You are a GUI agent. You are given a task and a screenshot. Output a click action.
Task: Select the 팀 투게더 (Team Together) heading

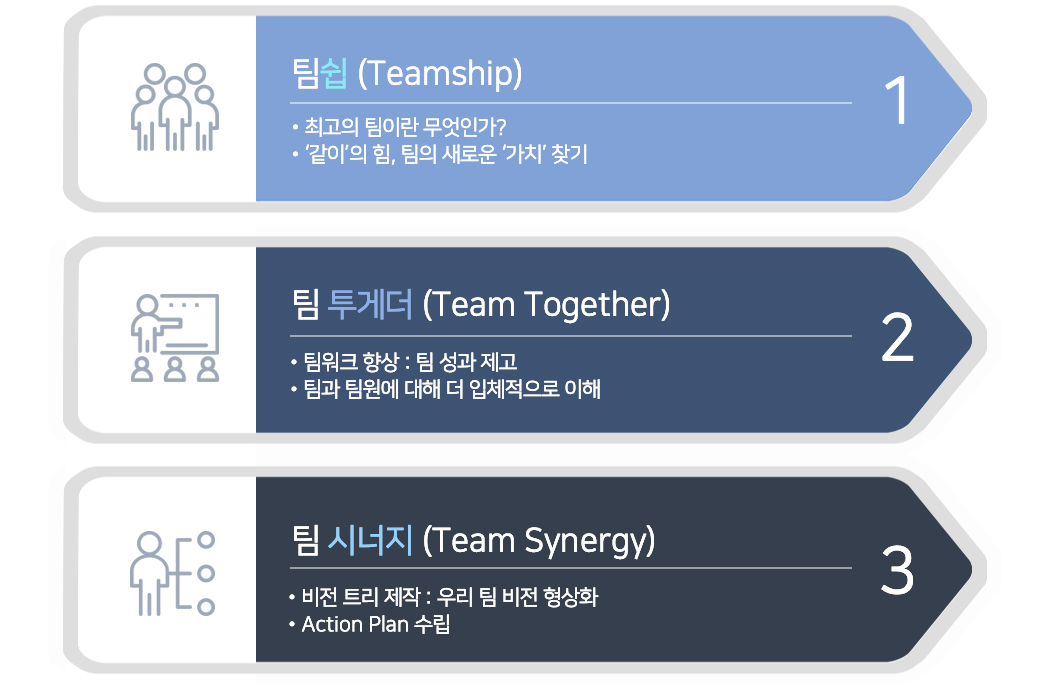point(481,305)
